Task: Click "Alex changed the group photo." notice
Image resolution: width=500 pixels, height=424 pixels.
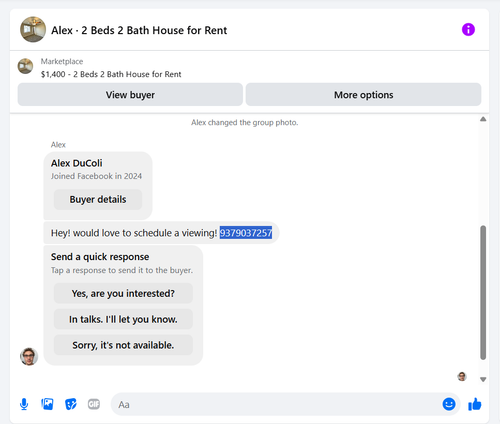Action: tap(244, 122)
